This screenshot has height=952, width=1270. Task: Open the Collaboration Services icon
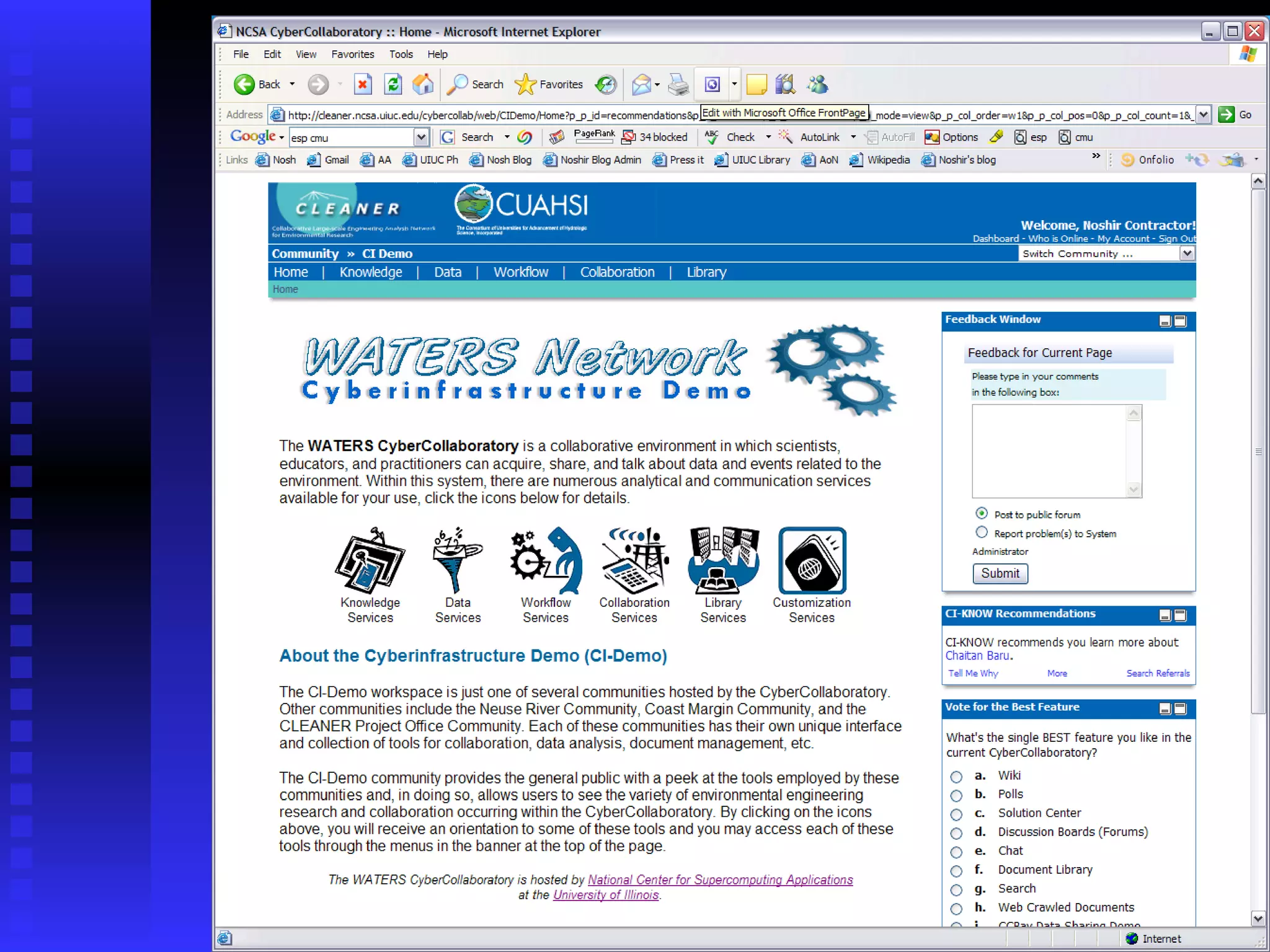point(634,561)
